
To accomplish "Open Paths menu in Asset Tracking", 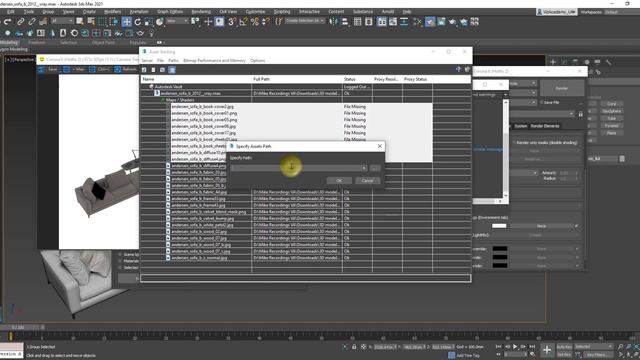I will point(173,60).
